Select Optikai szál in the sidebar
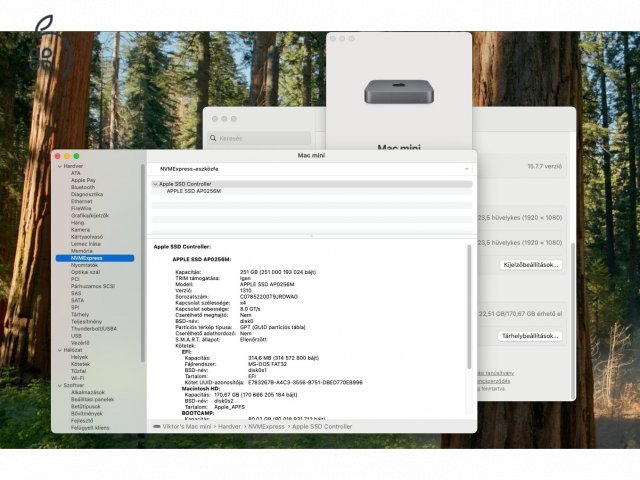640x480 pixels. 85,272
